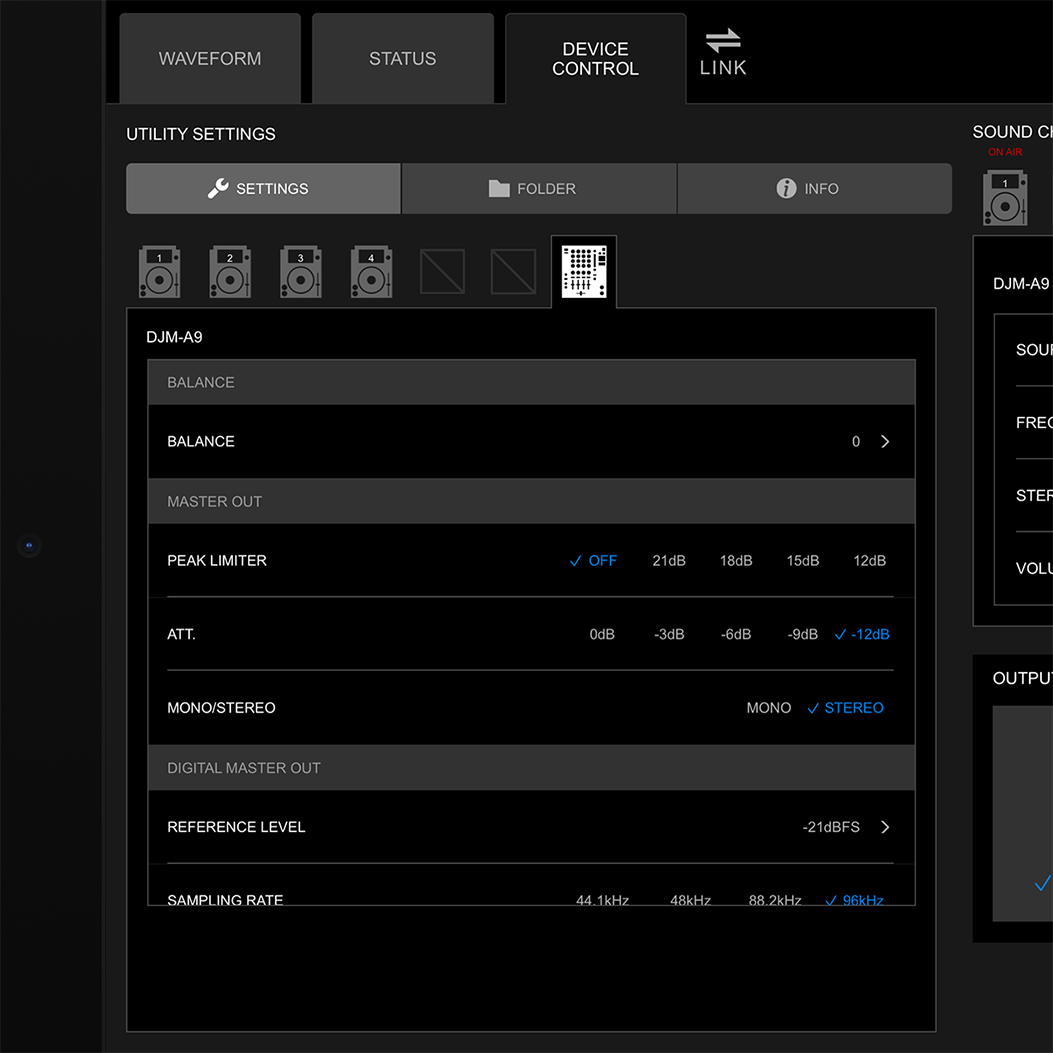Switch to the STATUS tab

pyautogui.click(x=402, y=59)
